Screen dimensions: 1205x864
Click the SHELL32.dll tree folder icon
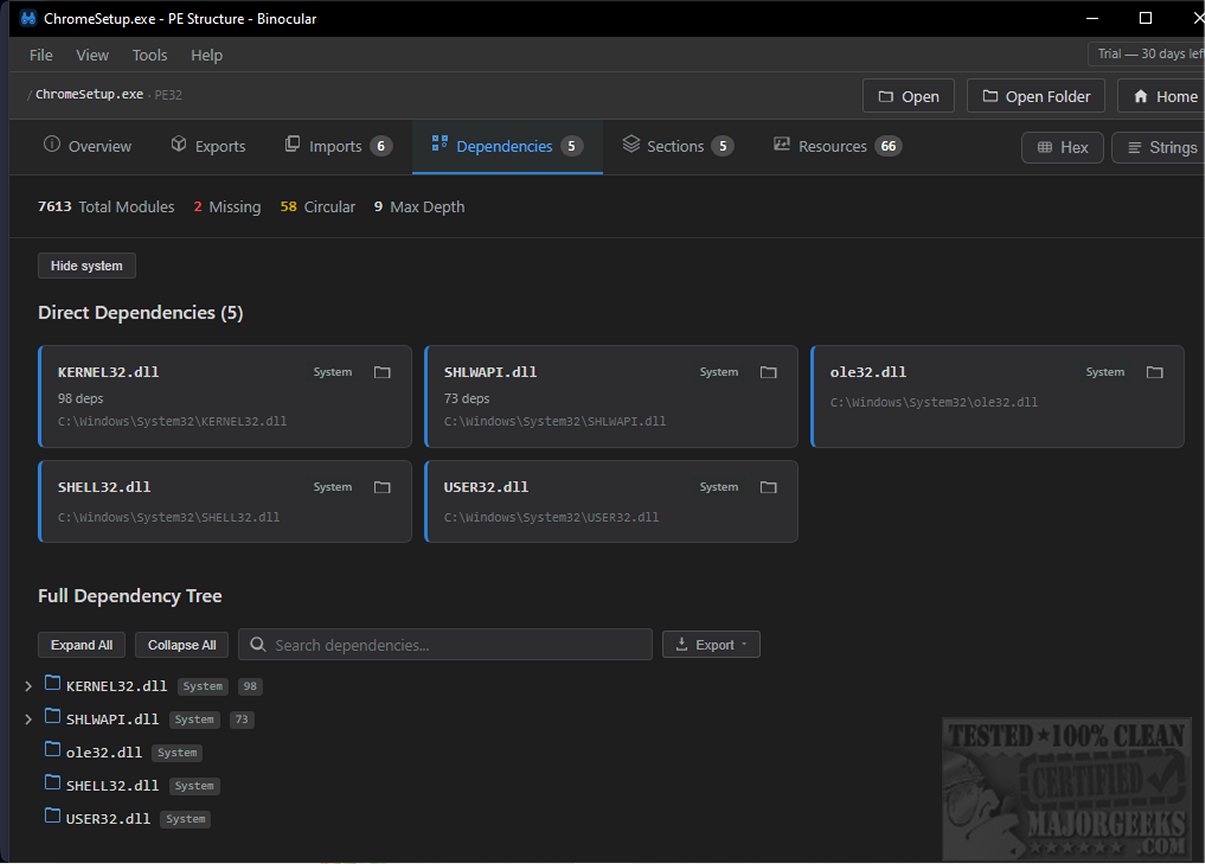(x=53, y=783)
